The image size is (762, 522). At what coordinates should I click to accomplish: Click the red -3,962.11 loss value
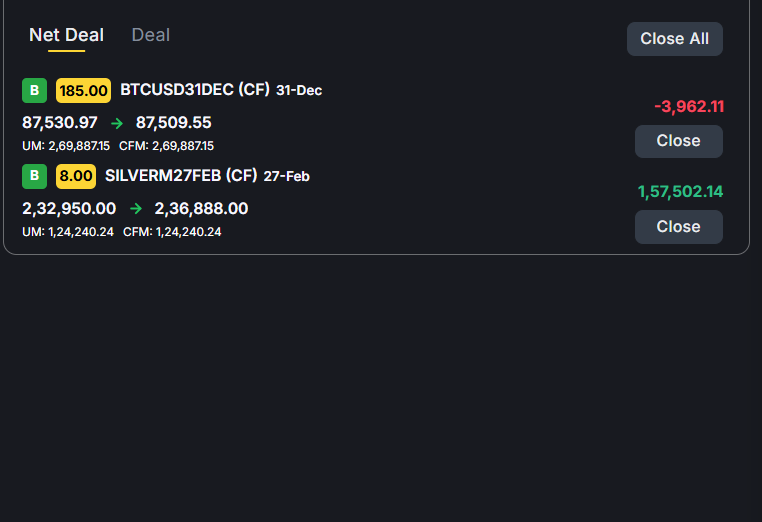click(x=689, y=107)
